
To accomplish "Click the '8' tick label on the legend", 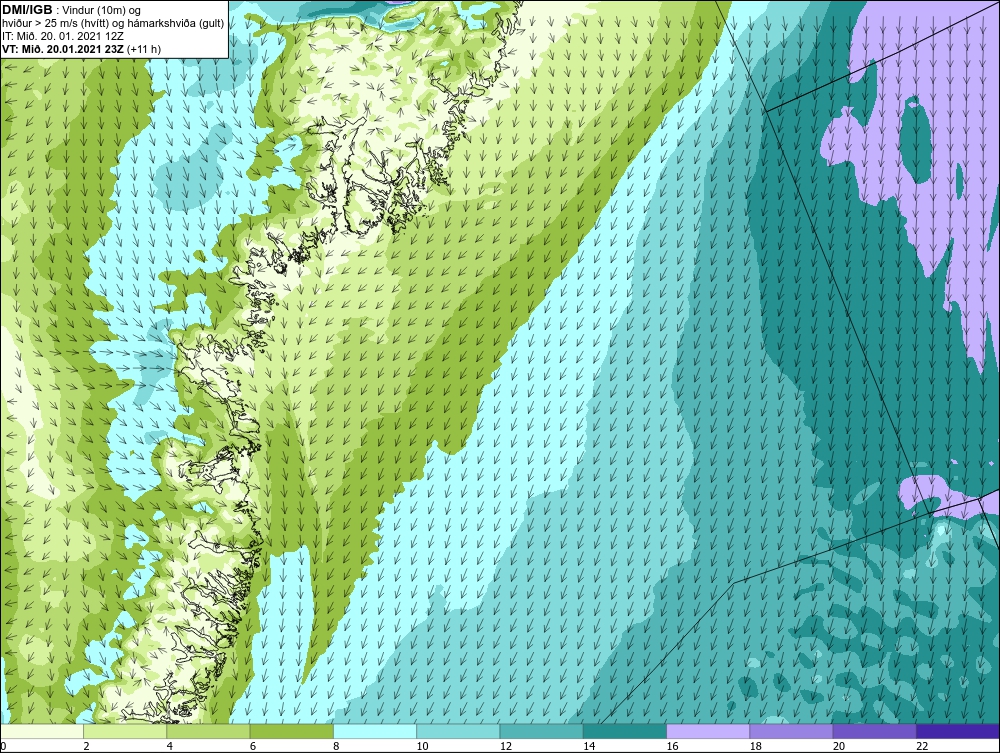I will click(337, 747).
